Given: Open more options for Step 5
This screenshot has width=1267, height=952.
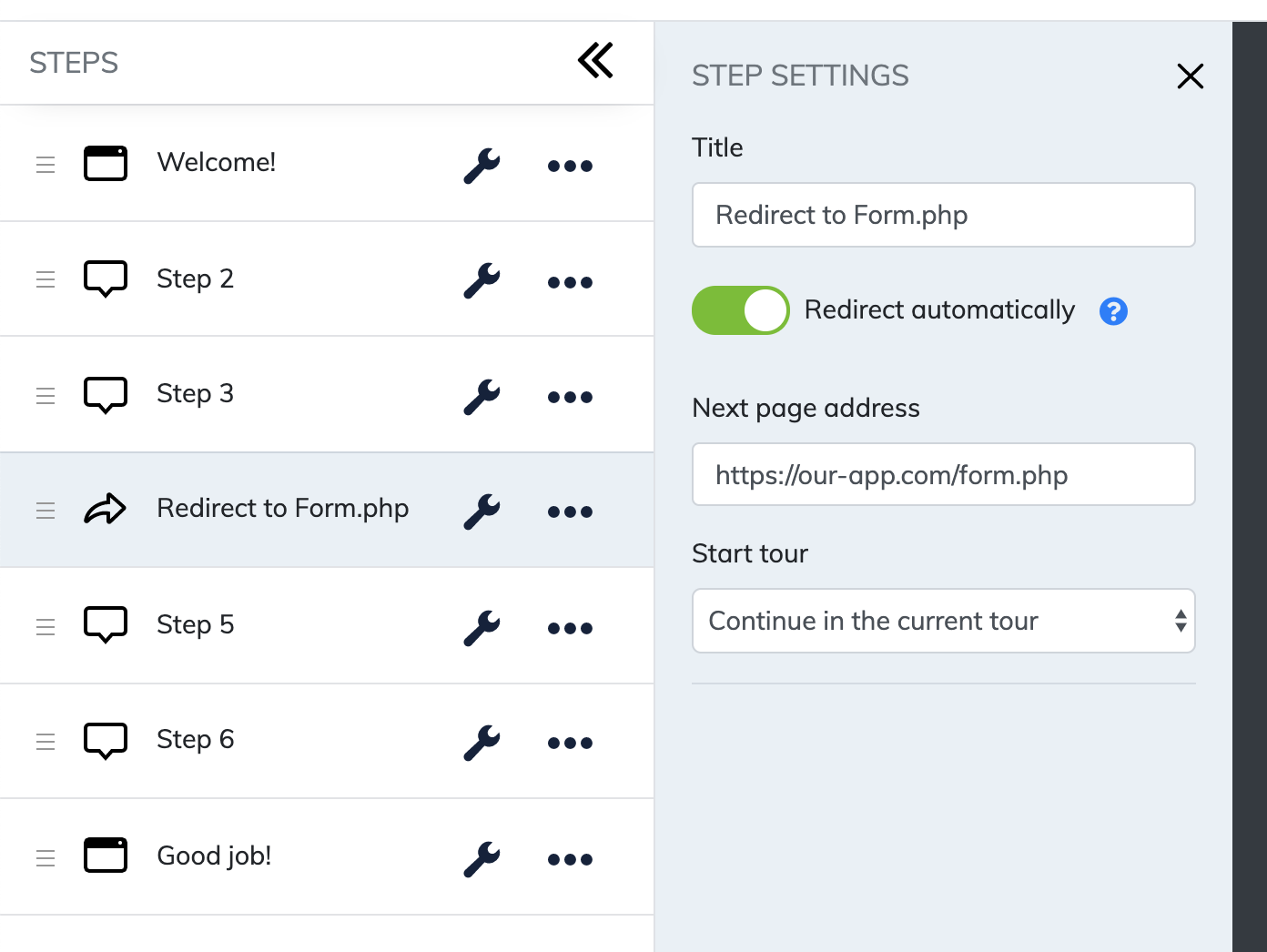Looking at the screenshot, I should (x=570, y=627).
